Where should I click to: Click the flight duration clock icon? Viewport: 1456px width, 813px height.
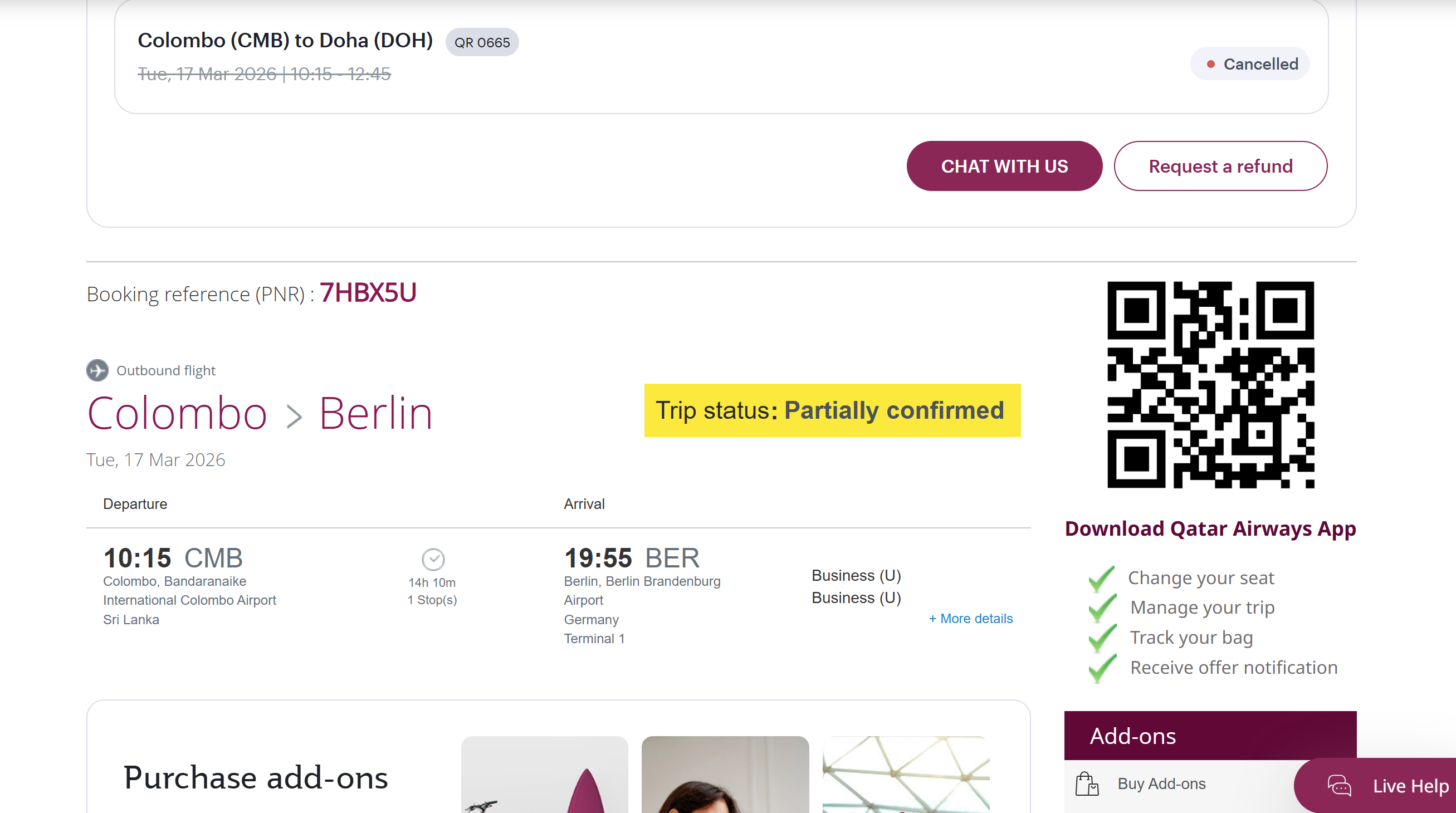pyautogui.click(x=433, y=559)
